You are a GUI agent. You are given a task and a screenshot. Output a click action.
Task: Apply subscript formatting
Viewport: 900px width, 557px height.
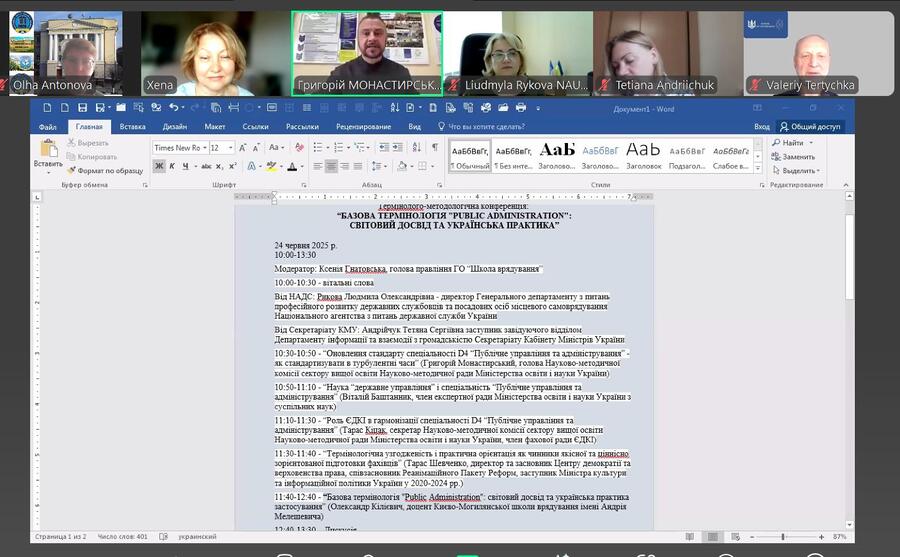pyautogui.click(x=219, y=167)
